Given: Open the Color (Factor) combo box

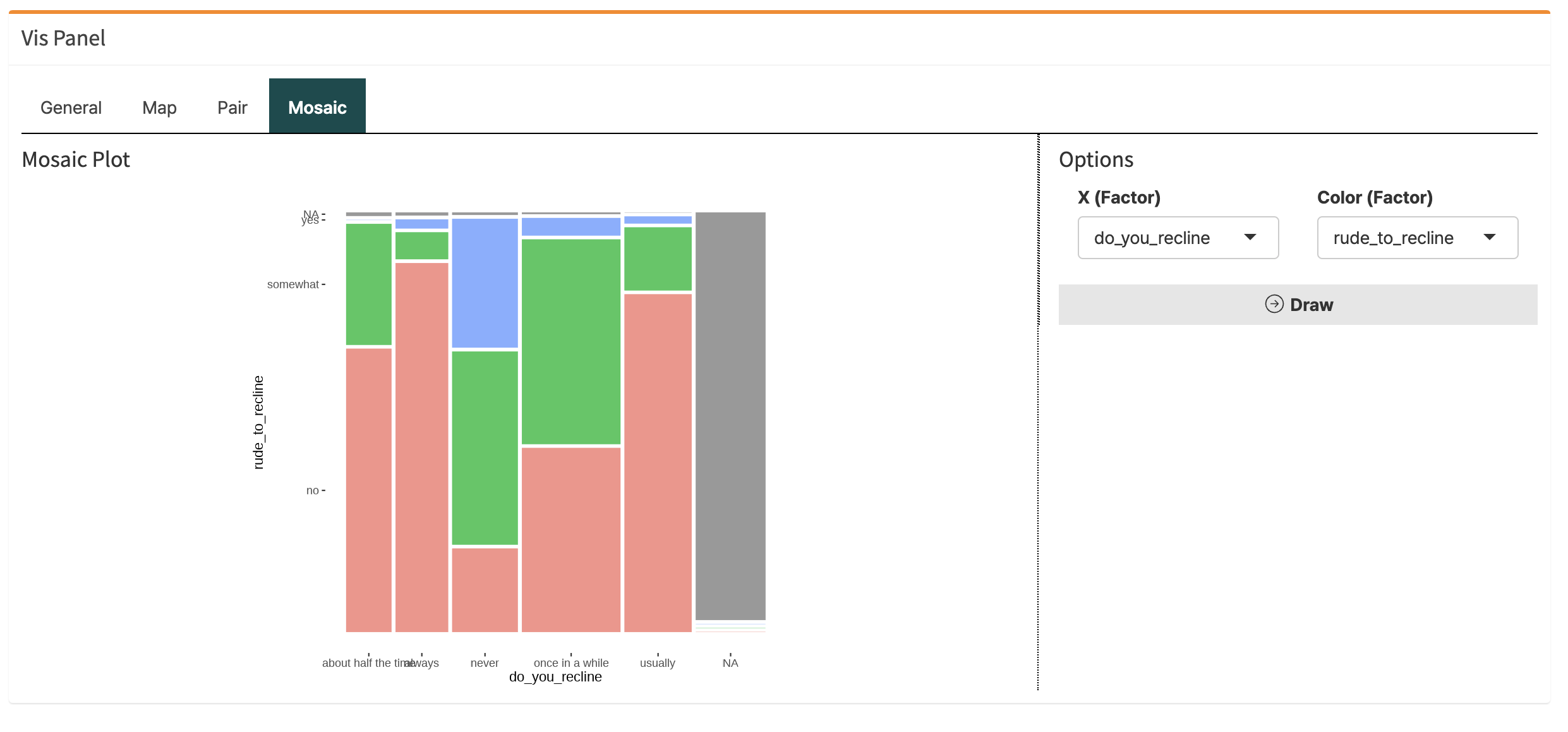Looking at the screenshot, I should pos(1417,238).
